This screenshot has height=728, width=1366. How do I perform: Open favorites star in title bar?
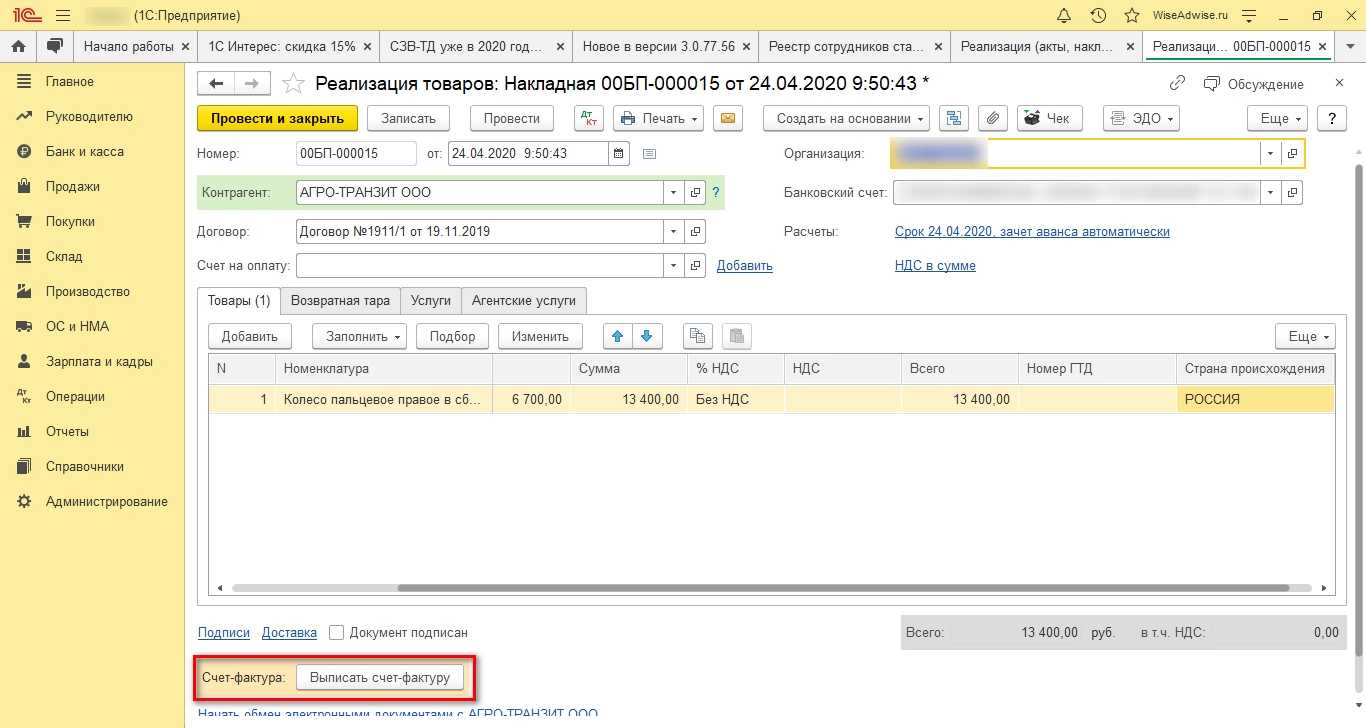[x=1132, y=15]
